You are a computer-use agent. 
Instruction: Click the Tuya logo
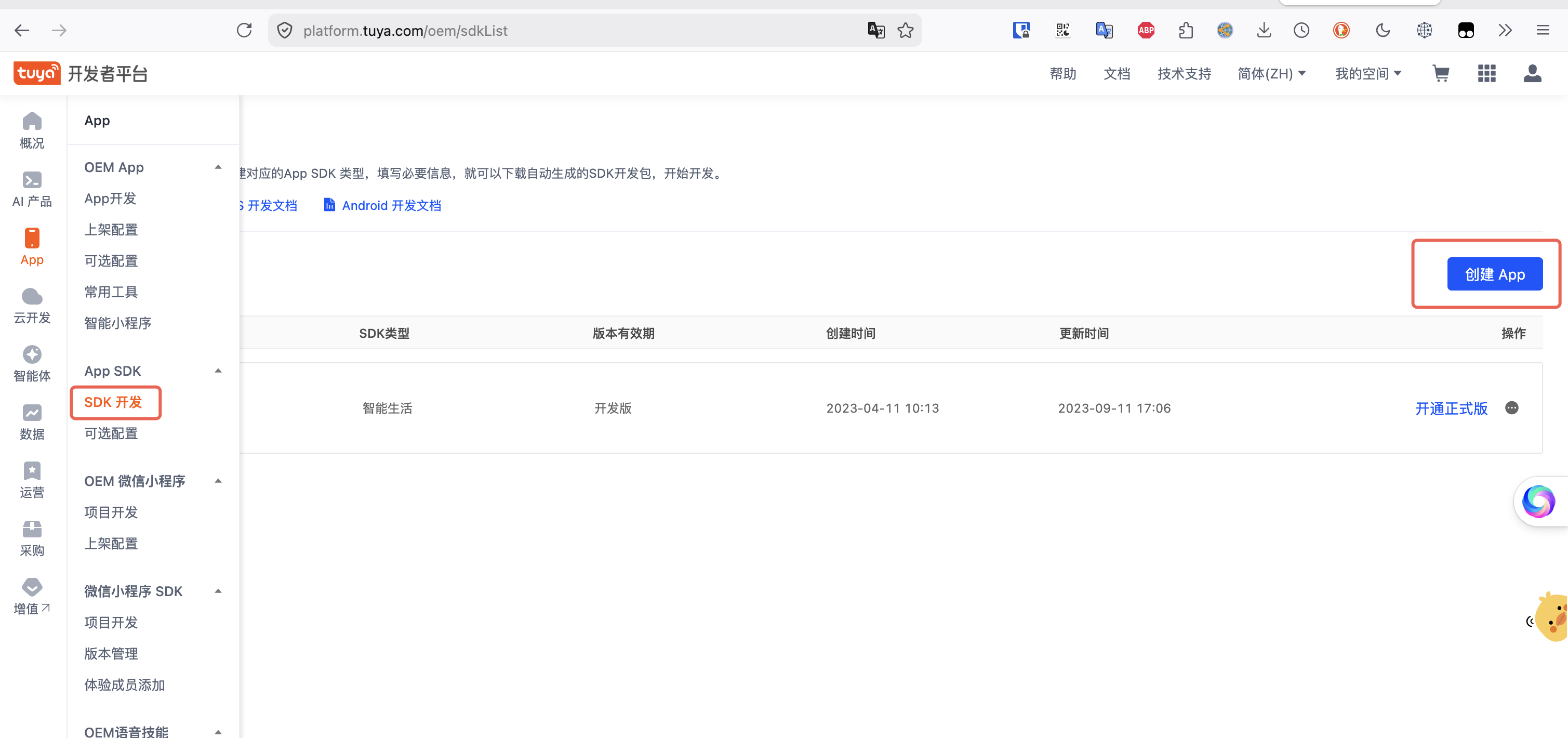pyautogui.click(x=37, y=73)
